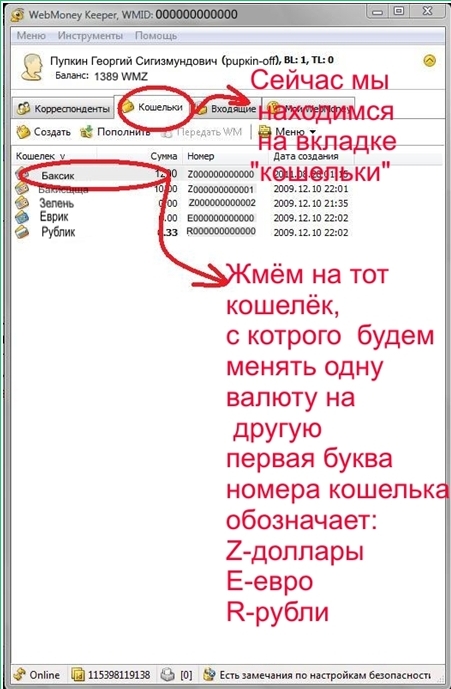Switch to the Кошельки tab
The width and height of the screenshot is (451, 689).
pyautogui.click(x=153, y=107)
